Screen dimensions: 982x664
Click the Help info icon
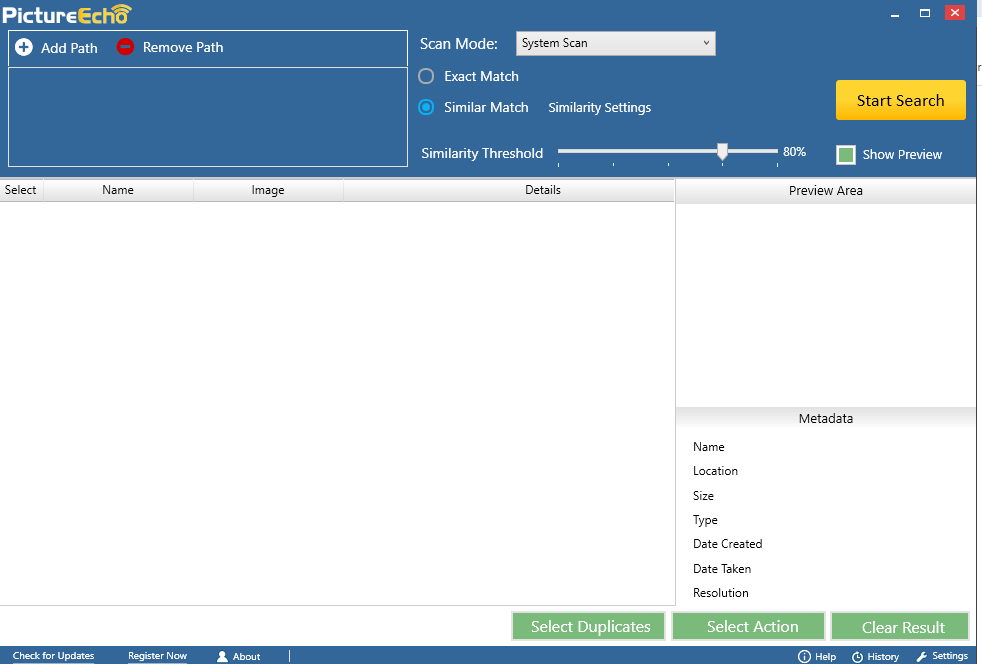pos(804,656)
